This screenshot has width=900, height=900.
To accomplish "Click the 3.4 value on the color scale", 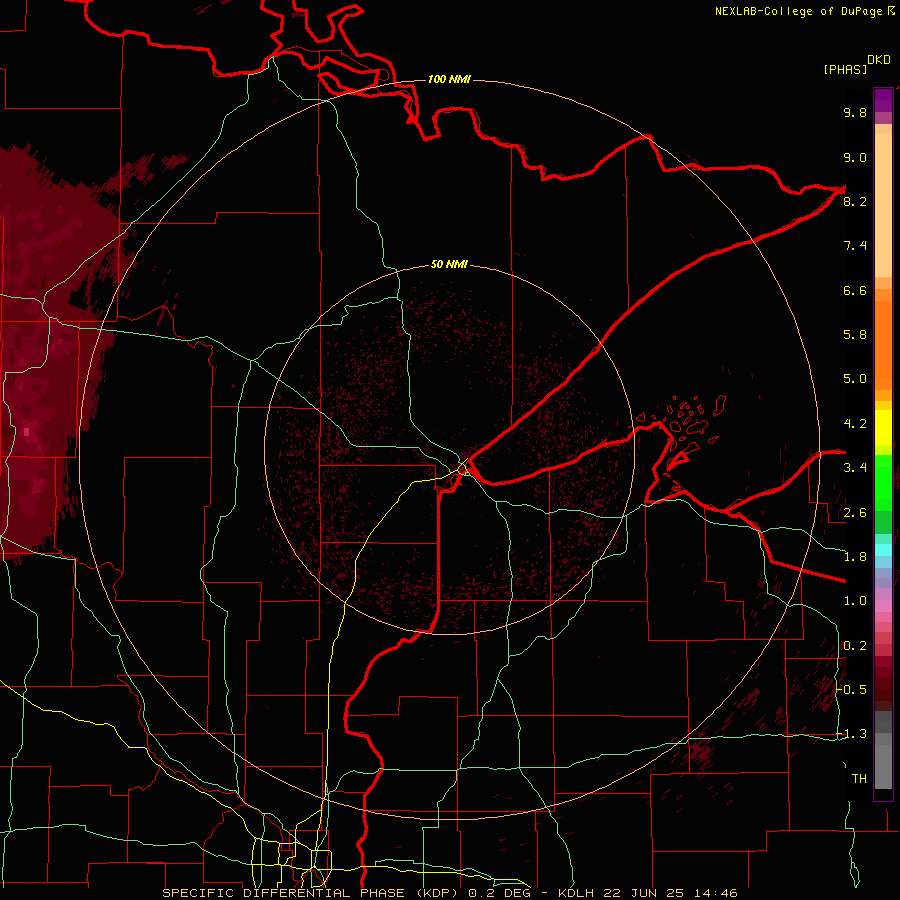I will coord(855,468).
